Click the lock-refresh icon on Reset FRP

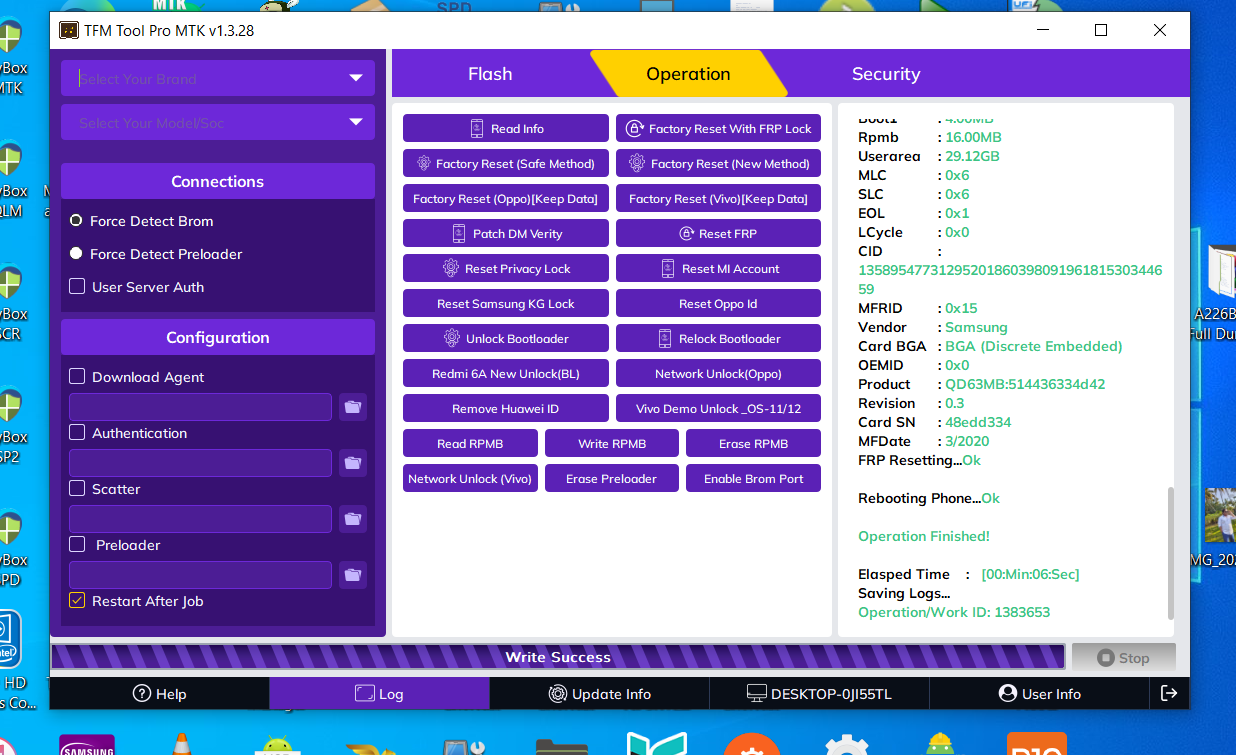point(687,234)
